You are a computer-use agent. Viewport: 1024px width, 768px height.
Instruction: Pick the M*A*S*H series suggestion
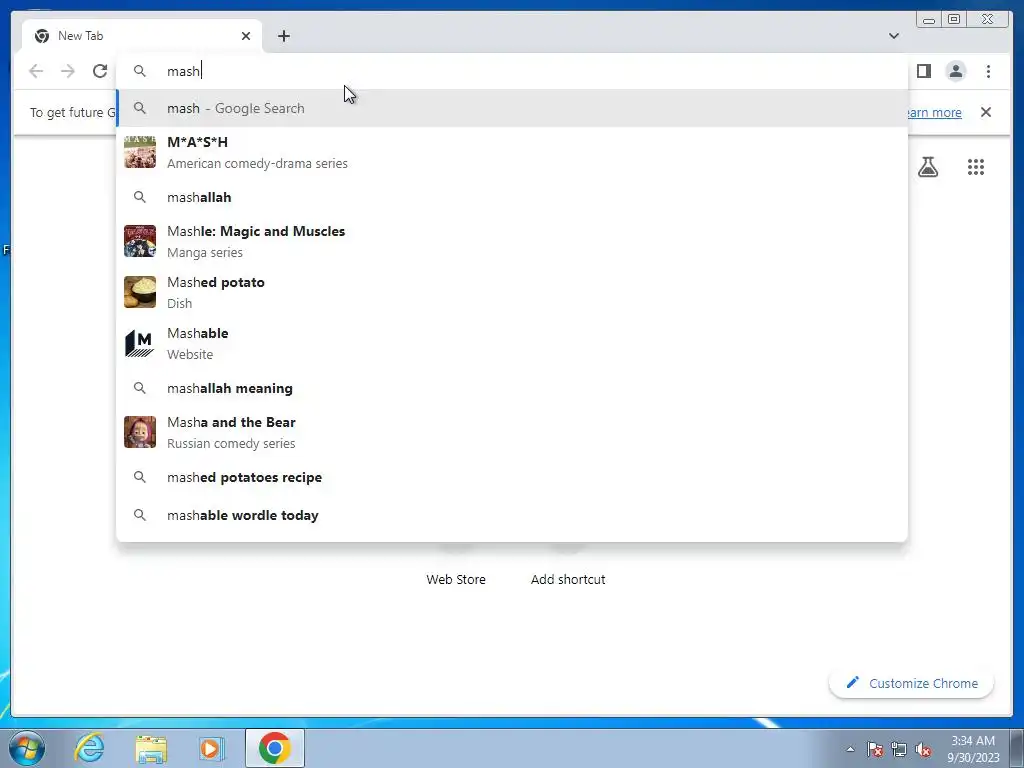[x=512, y=152]
